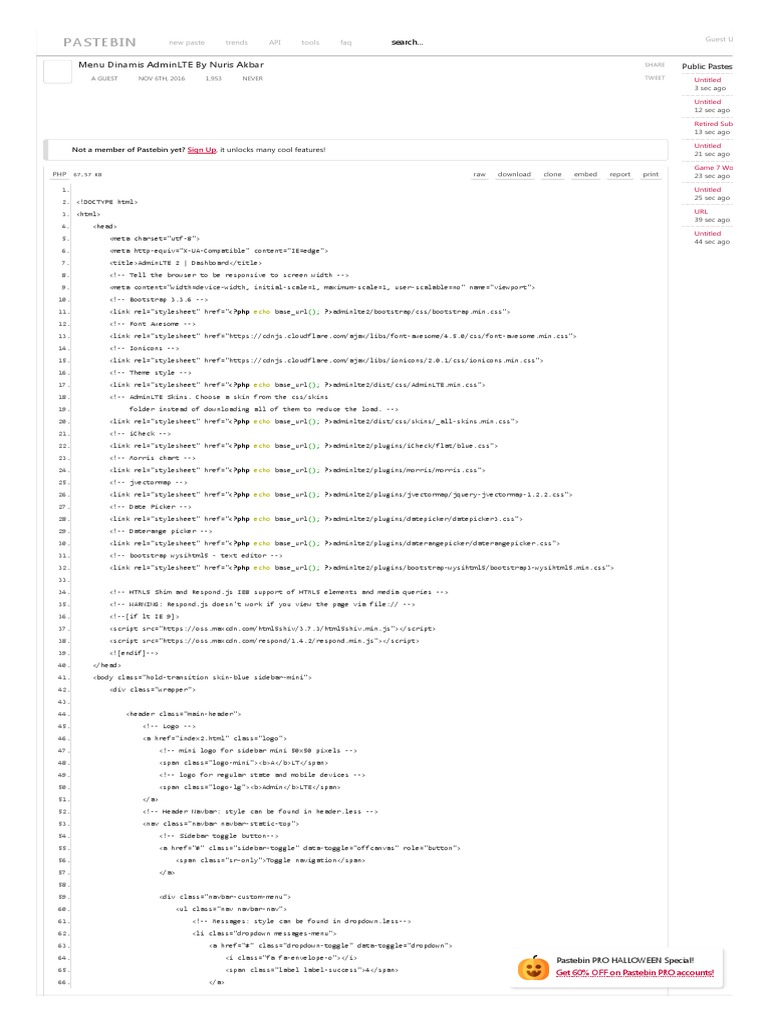Select the <!-- Date Picker --> comment line

click(151, 507)
